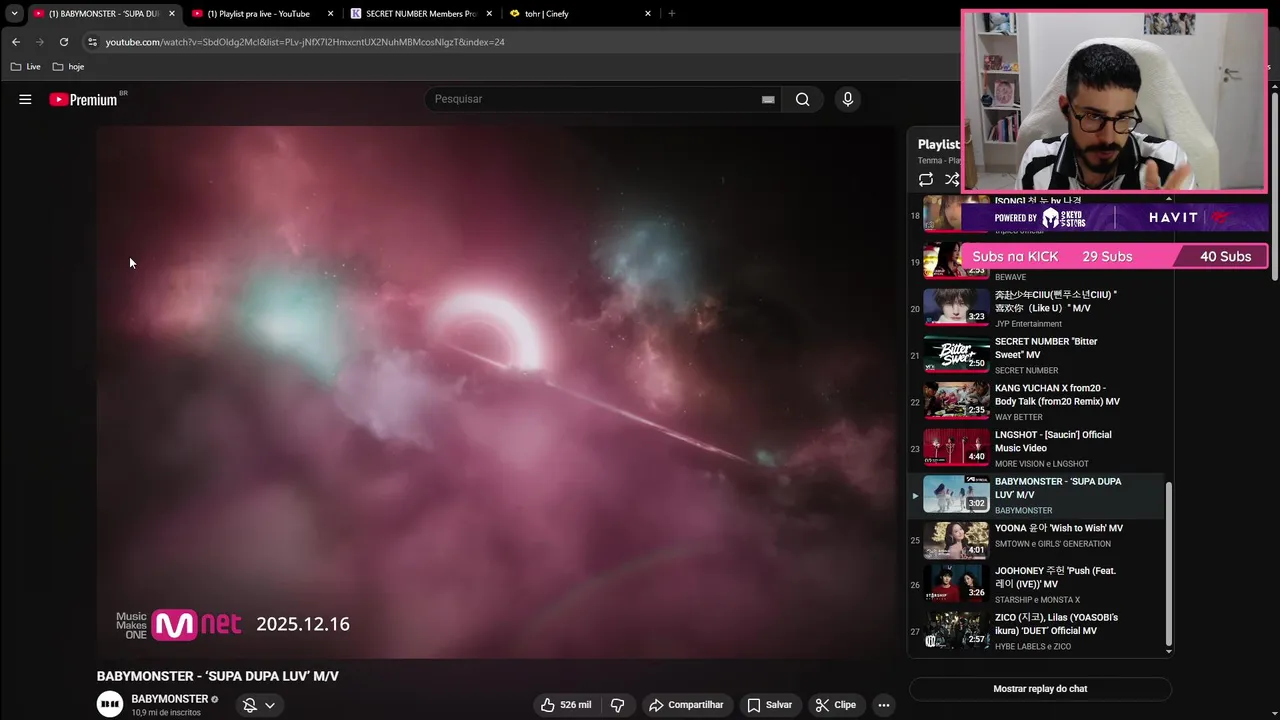Screen dimensions: 1280x720
Task: Save video with the Salvar button
Action: (770, 705)
